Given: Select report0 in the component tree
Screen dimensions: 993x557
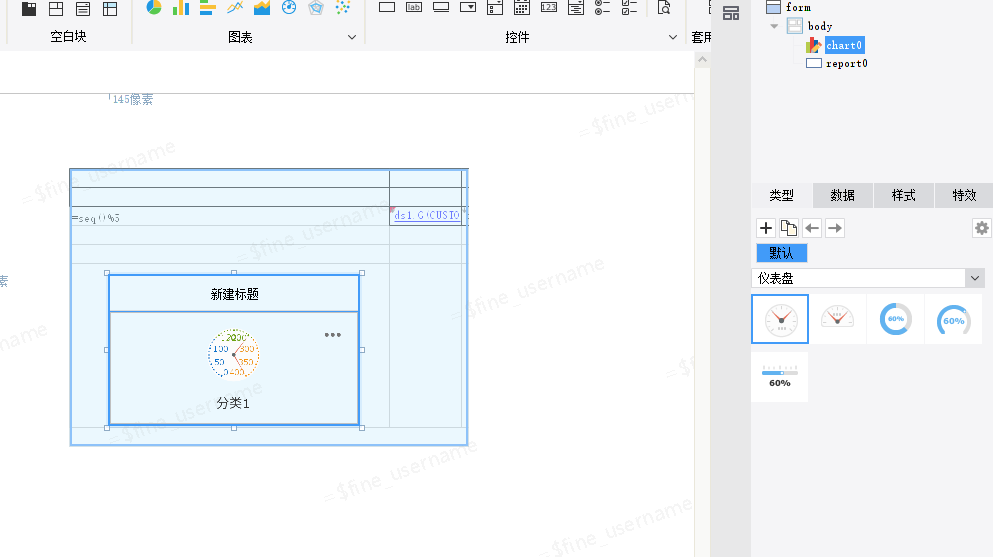Looking at the screenshot, I should click(846, 63).
